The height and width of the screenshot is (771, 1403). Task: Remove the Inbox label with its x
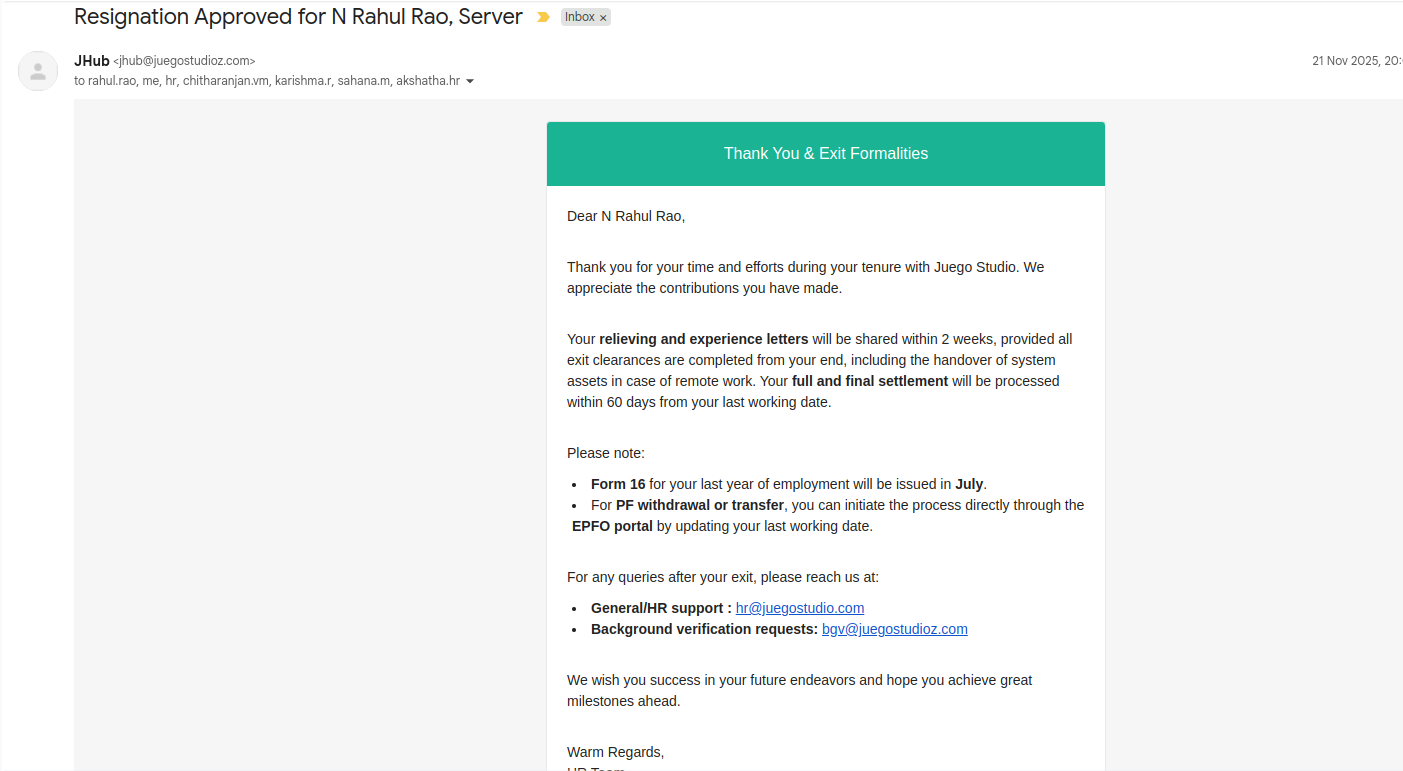pos(603,18)
